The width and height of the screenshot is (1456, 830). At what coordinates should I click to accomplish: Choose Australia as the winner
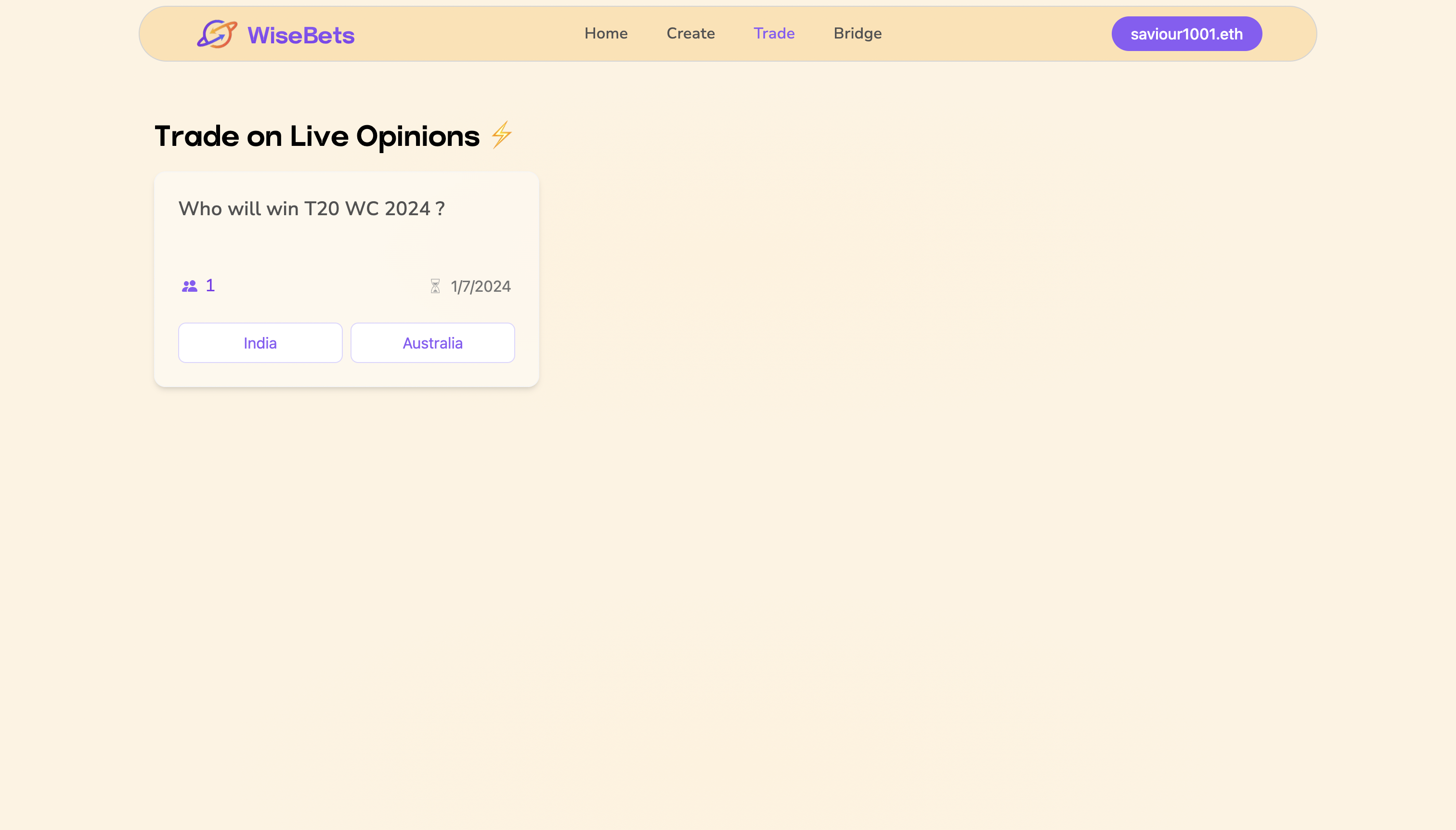(x=432, y=343)
